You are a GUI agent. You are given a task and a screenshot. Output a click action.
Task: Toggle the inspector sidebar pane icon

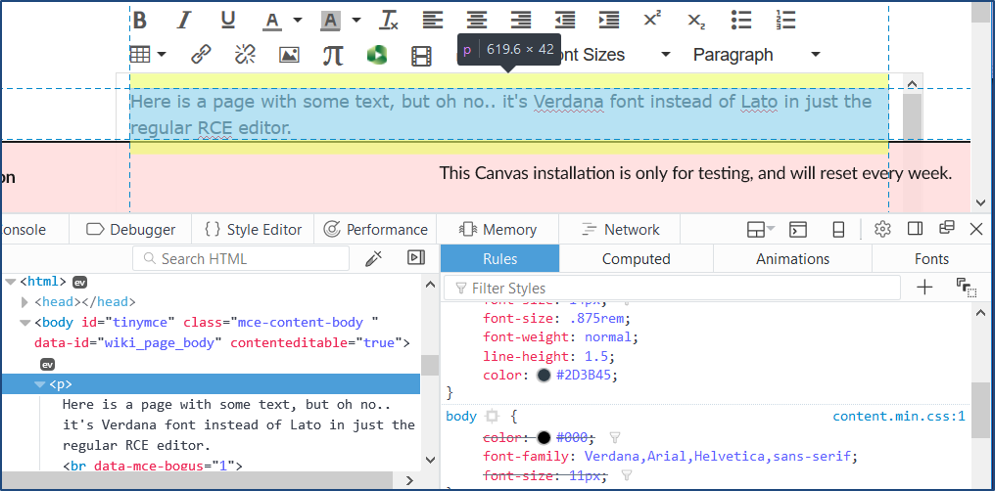416,258
